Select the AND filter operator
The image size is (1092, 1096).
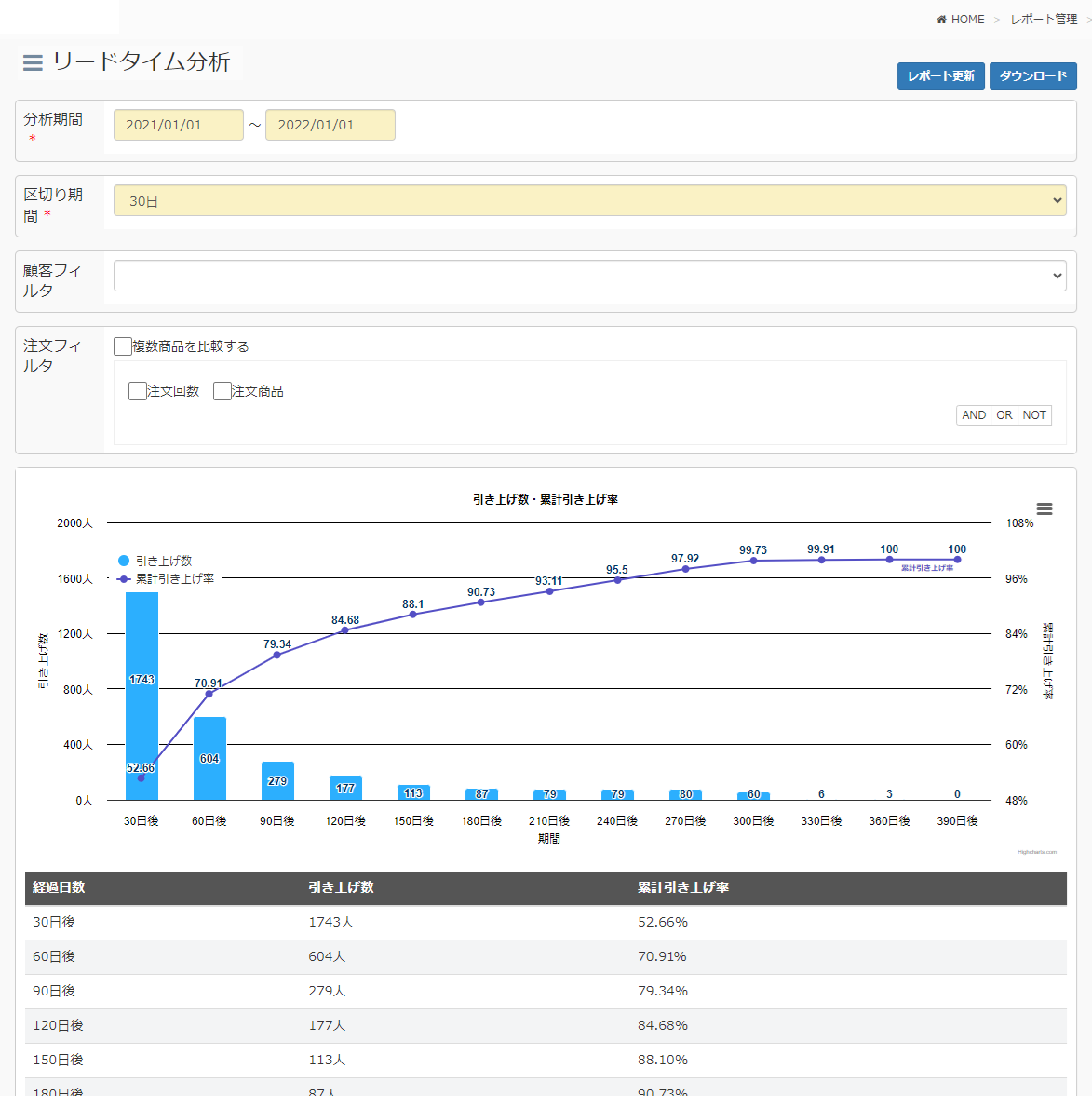[974, 415]
